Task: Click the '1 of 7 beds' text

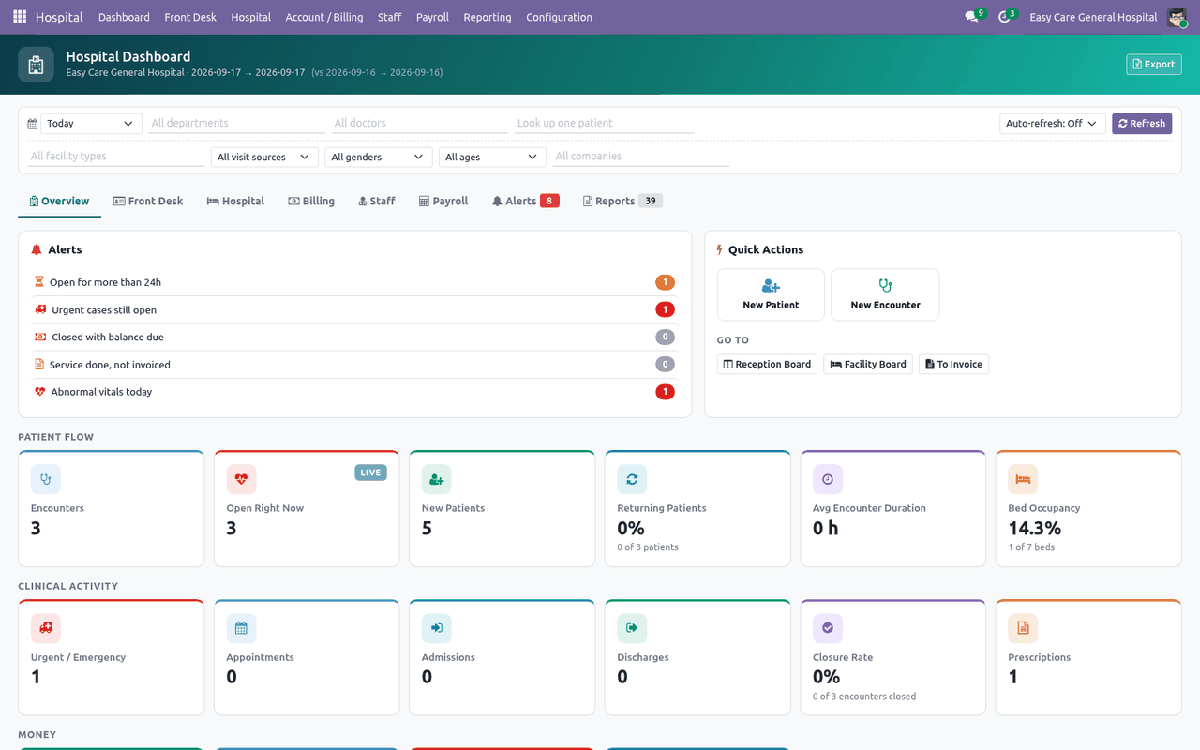Action: [1032, 547]
